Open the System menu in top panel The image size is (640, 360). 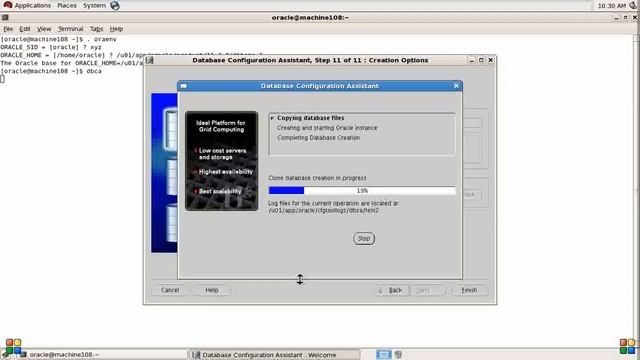point(94,5)
